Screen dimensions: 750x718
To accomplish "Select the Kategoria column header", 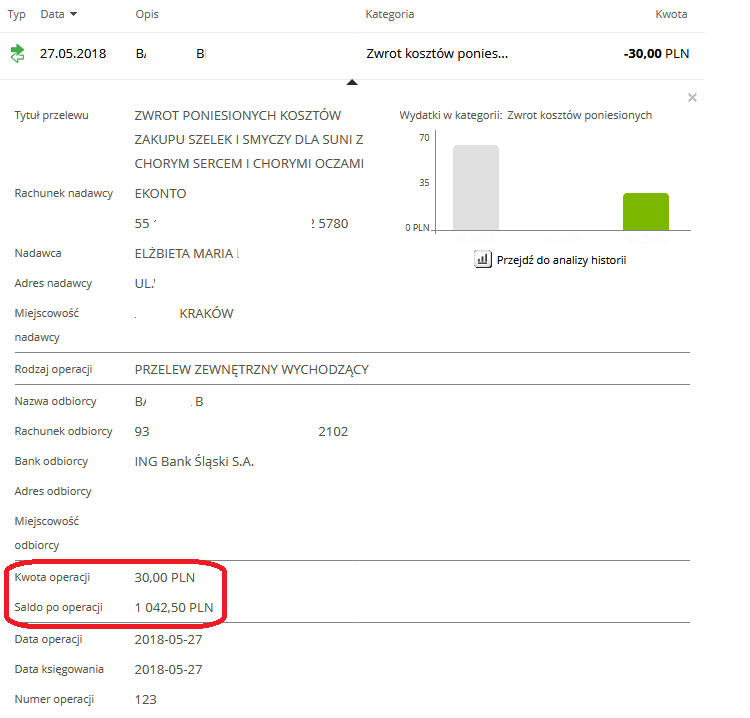I will [x=390, y=15].
